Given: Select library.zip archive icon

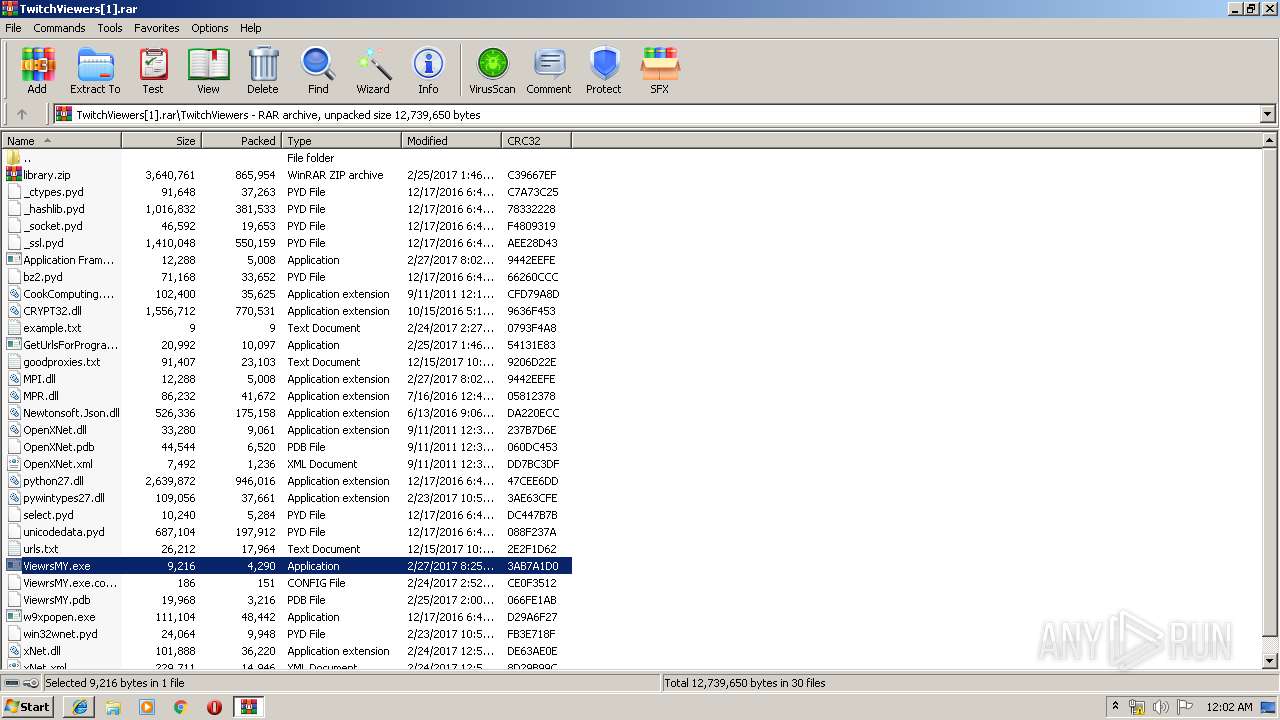Looking at the screenshot, I should click(14, 175).
